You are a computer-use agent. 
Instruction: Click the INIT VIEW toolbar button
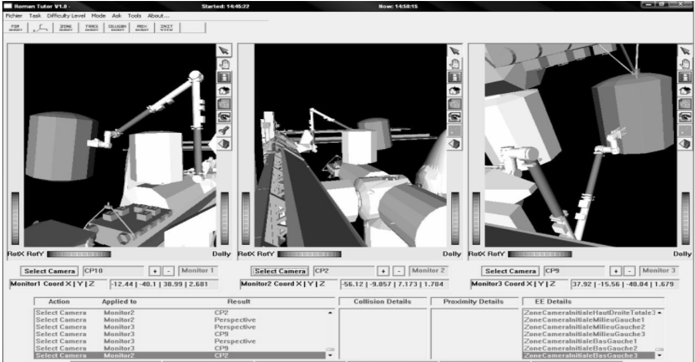(x=167, y=27)
